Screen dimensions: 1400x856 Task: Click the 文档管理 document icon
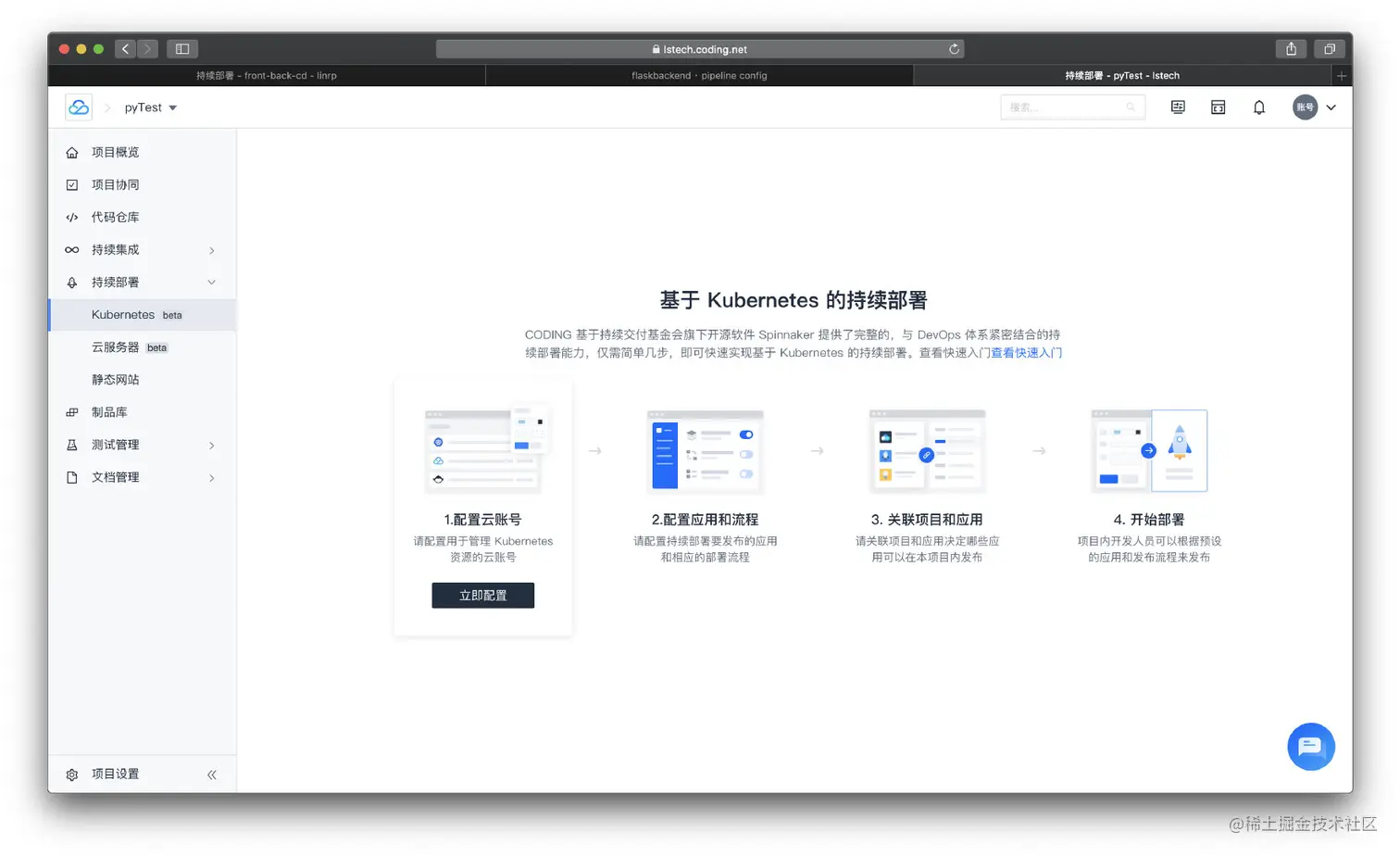pyautogui.click(x=72, y=477)
